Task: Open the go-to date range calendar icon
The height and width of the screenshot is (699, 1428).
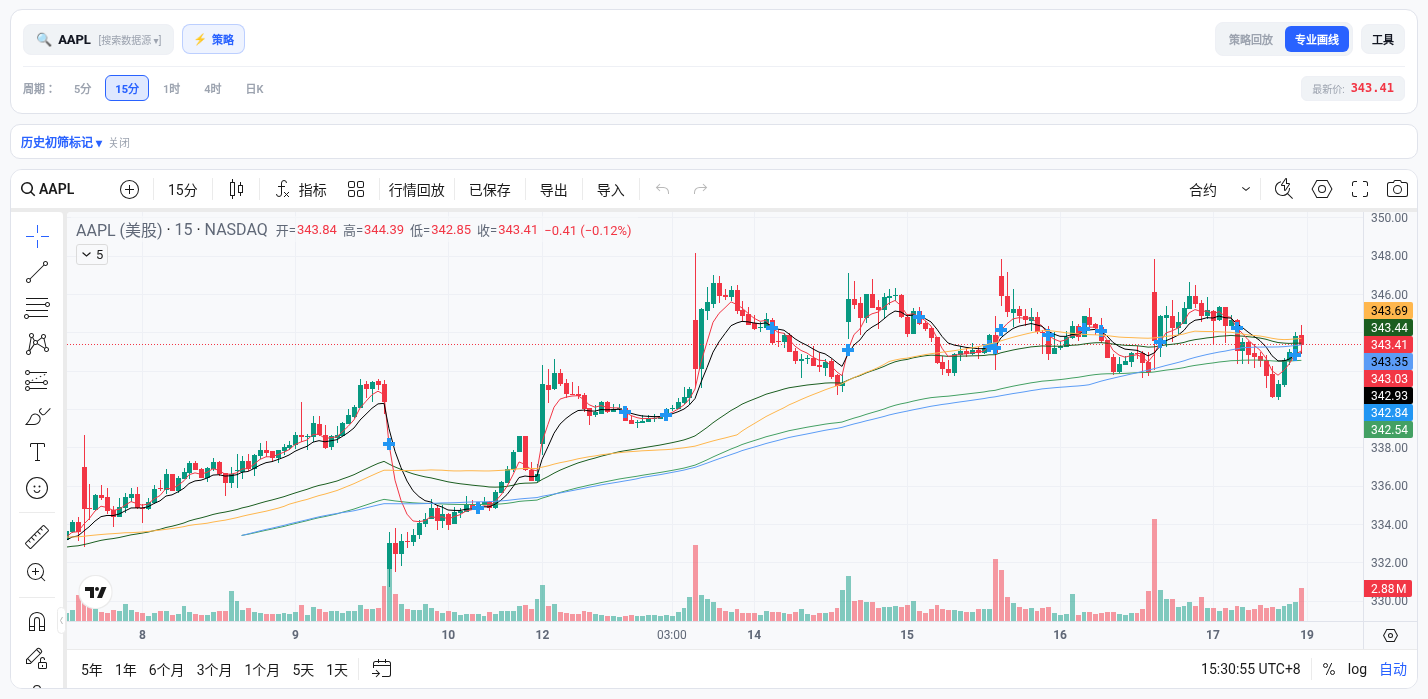Action: [381, 669]
